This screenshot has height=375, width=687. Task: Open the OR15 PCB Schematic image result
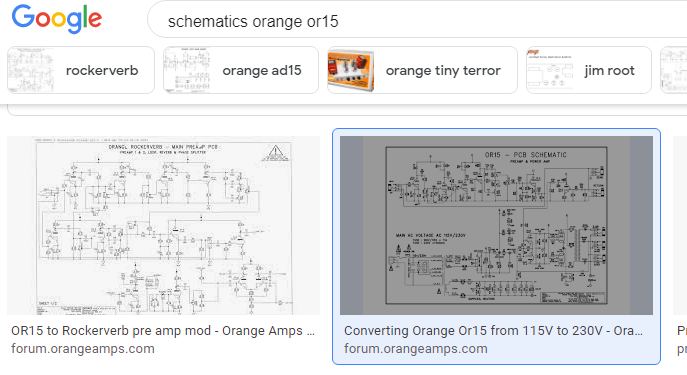496,225
